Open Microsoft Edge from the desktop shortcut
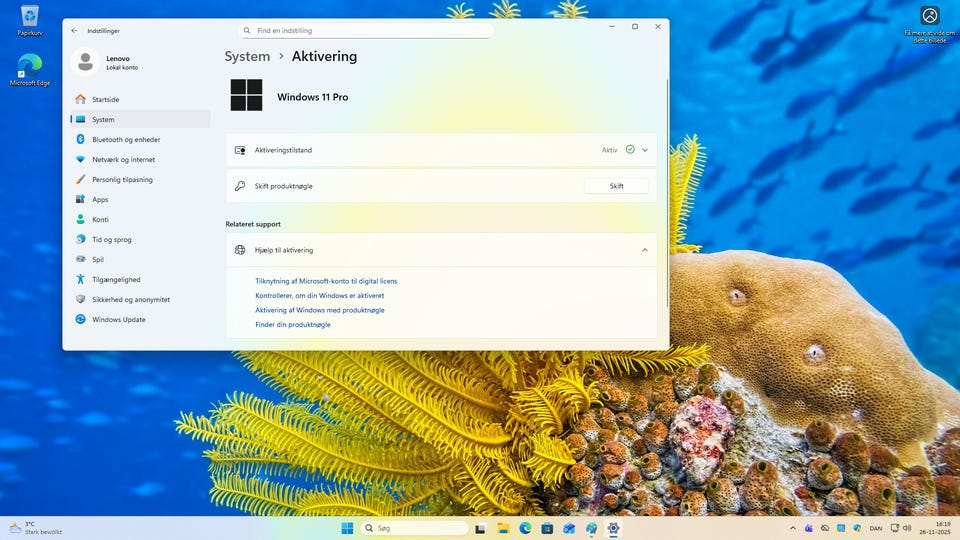 point(30,68)
